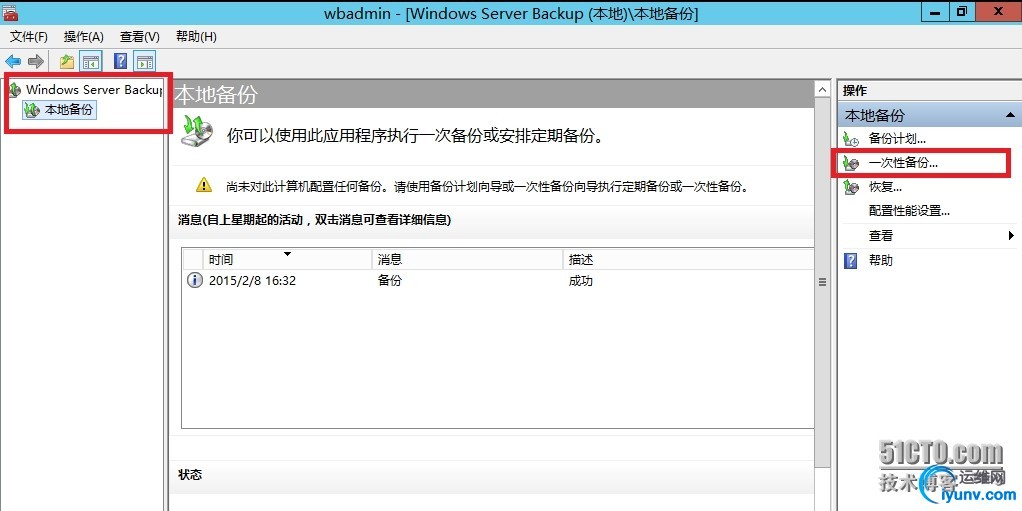
Task: Click the Up one level folder icon
Action: pos(66,62)
